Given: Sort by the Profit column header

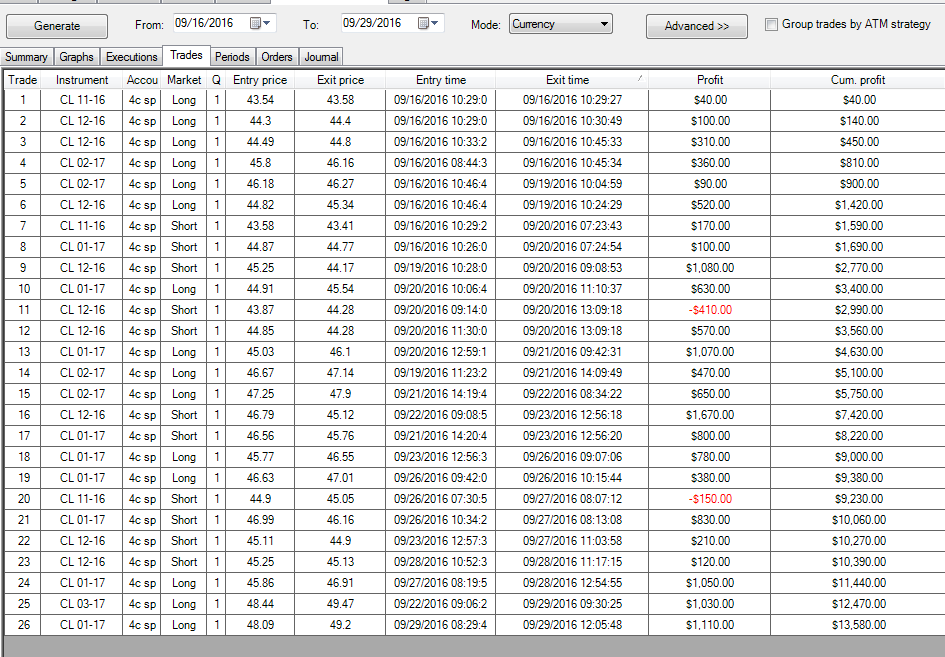Looking at the screenshot, I should click(709, 80).
